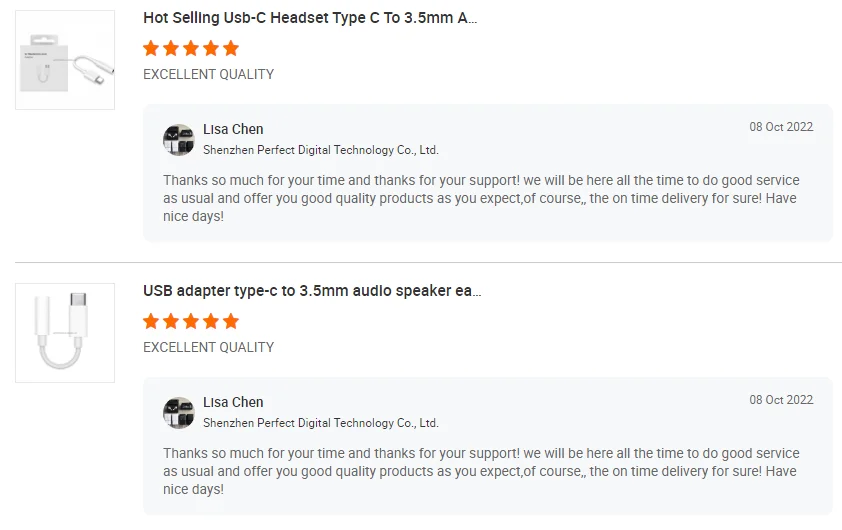Click the first star under Hot Selling Usb-C Headset

[151, 48]
